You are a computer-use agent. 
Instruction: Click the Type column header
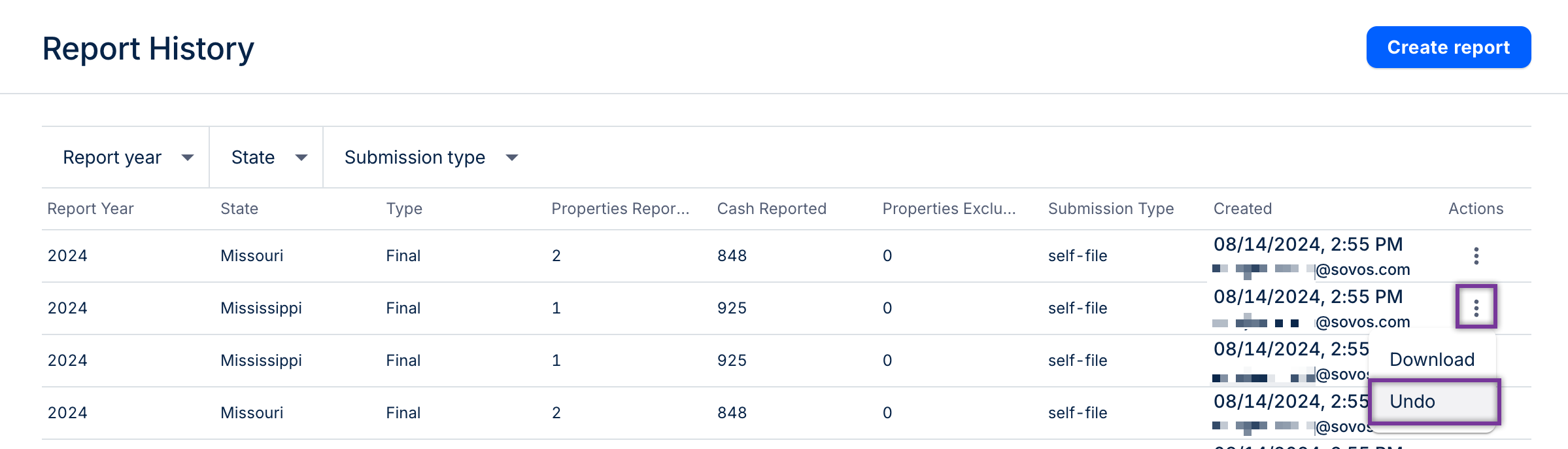(404, 209)
